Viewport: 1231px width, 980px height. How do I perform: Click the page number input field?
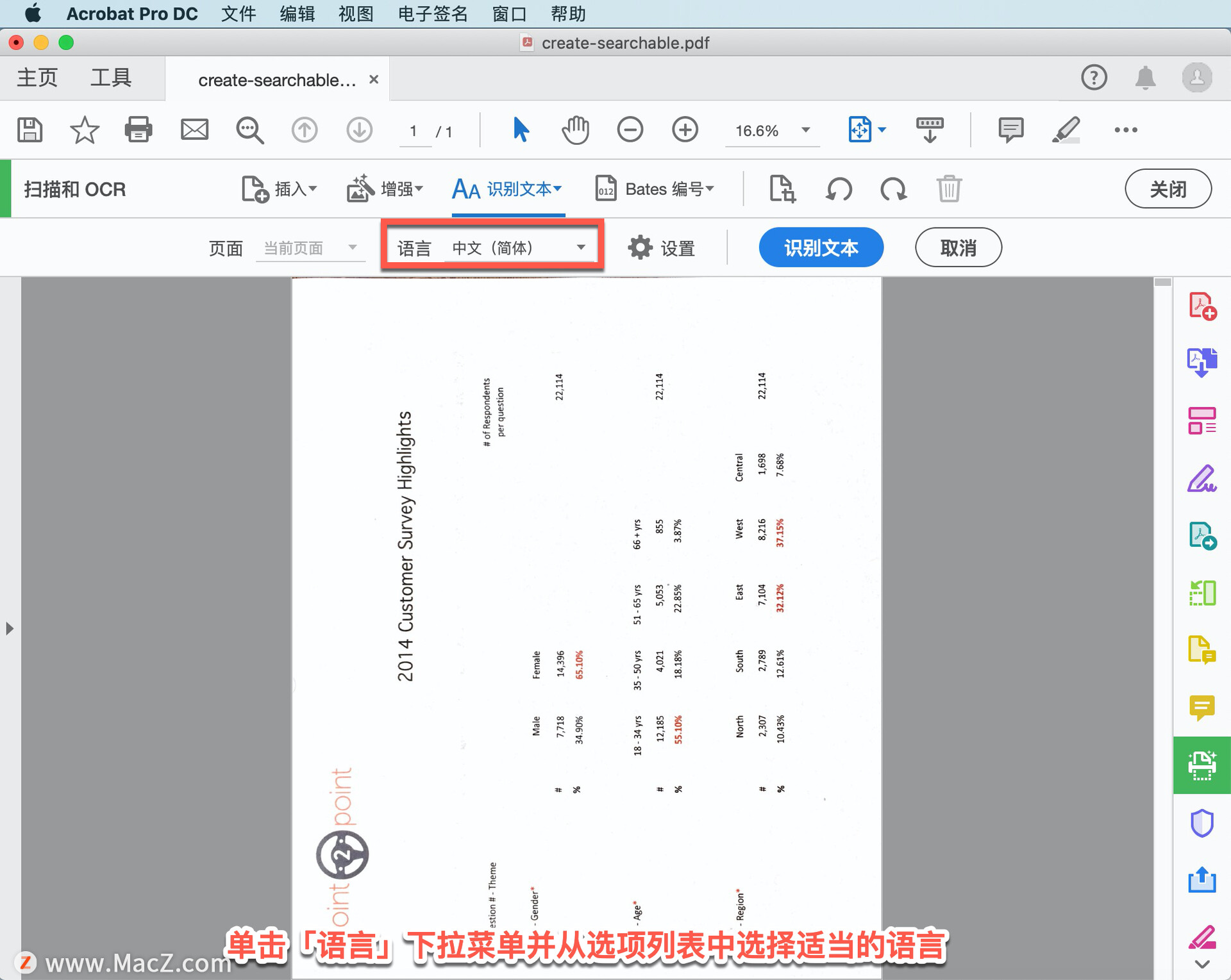tap(414, 131)
